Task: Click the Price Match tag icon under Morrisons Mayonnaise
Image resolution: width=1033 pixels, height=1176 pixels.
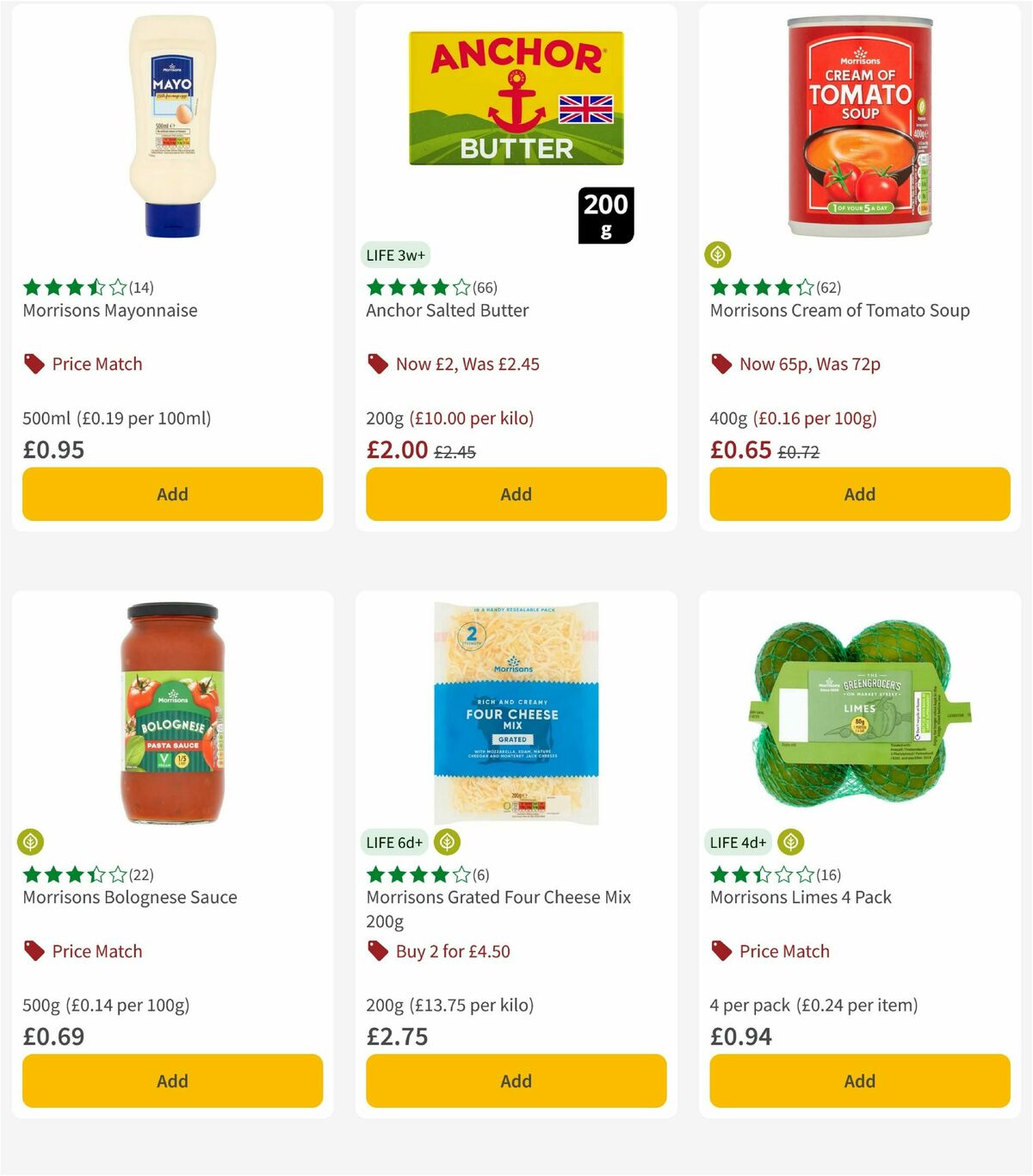Action: pos(33,363)
